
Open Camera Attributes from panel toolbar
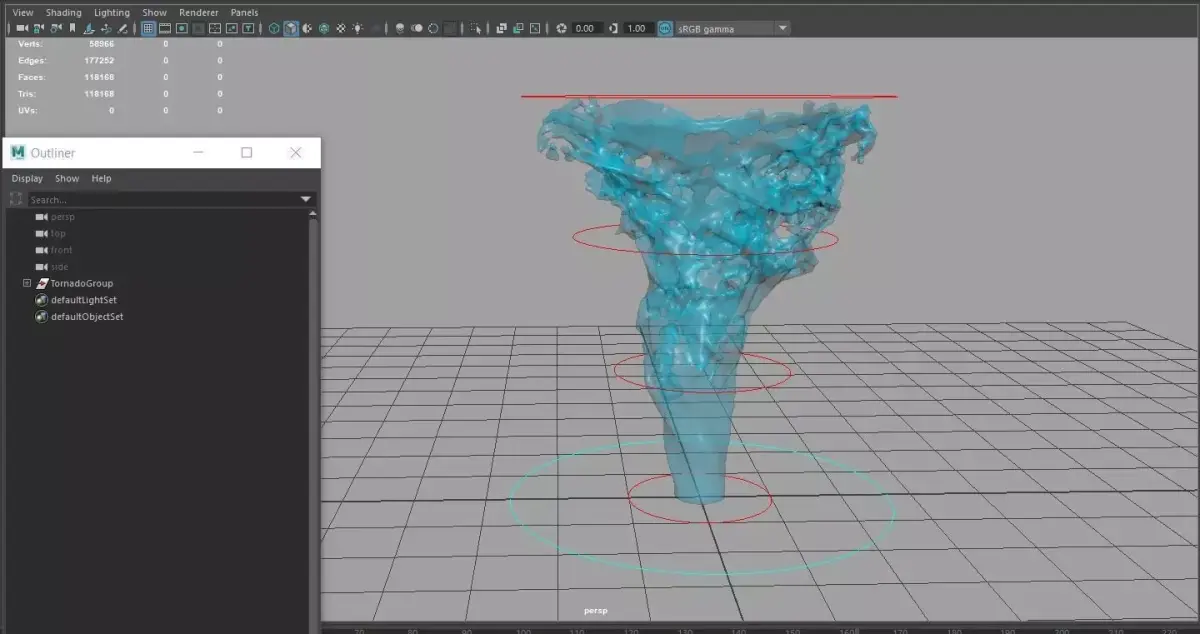pos(55,28)
